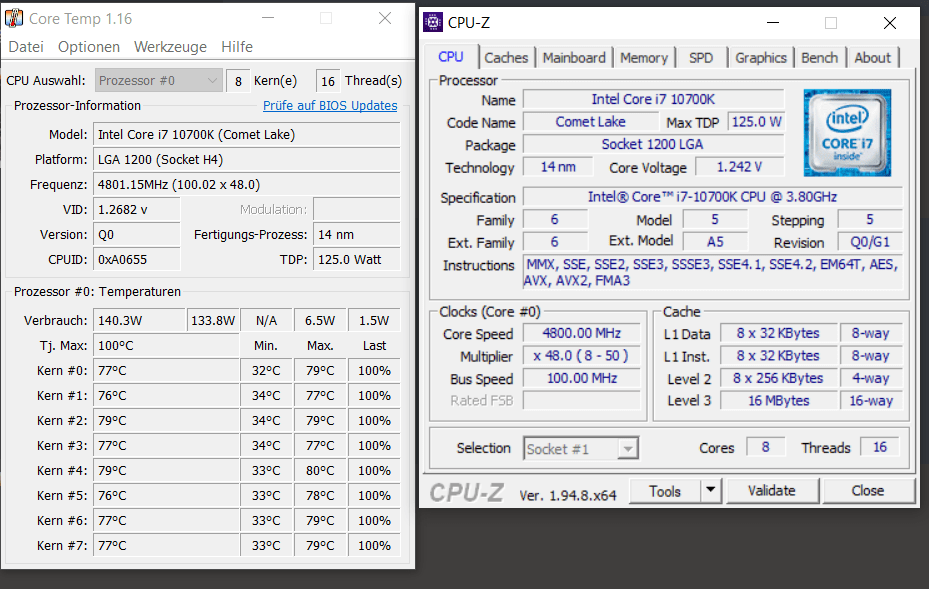Viewport: 929px width, 589px height.
Task: Switch to the About tab in CPU-Z
Action: (872, 58)
